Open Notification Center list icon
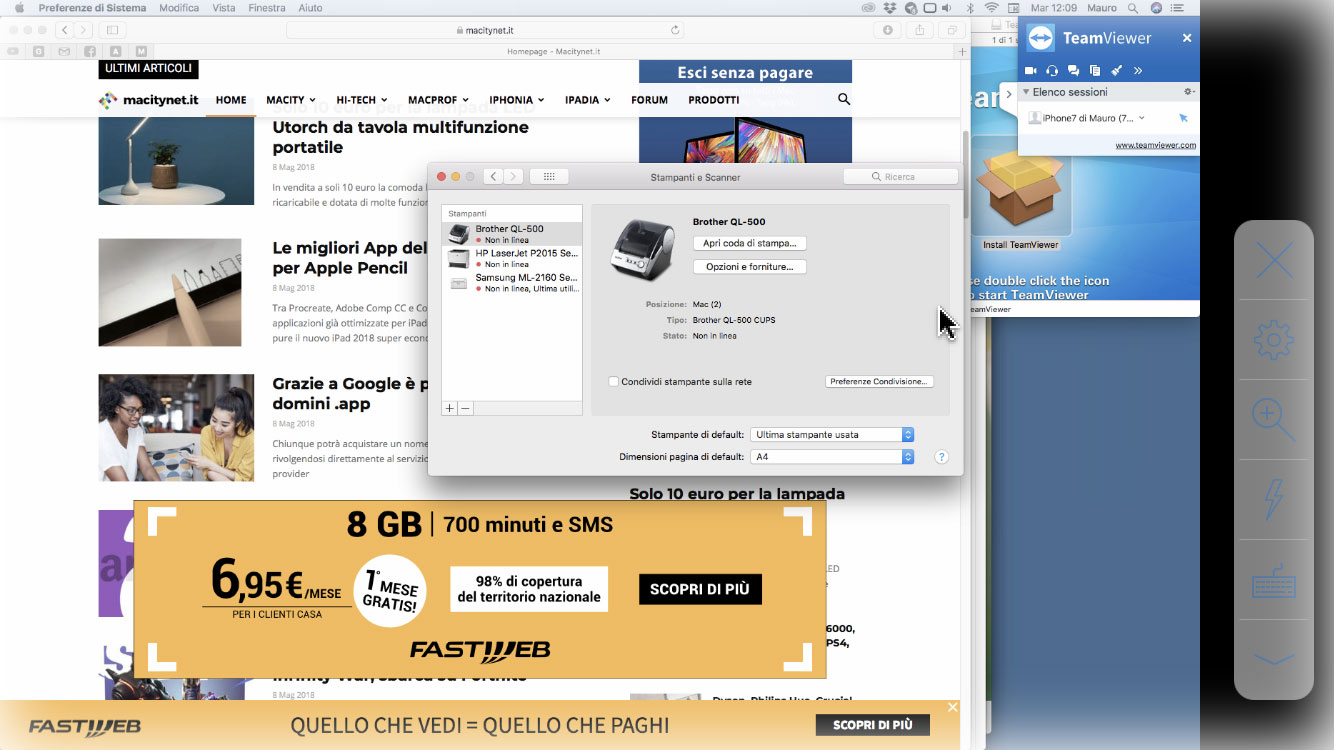The image size is (1334, 750). pos(1179,8)
